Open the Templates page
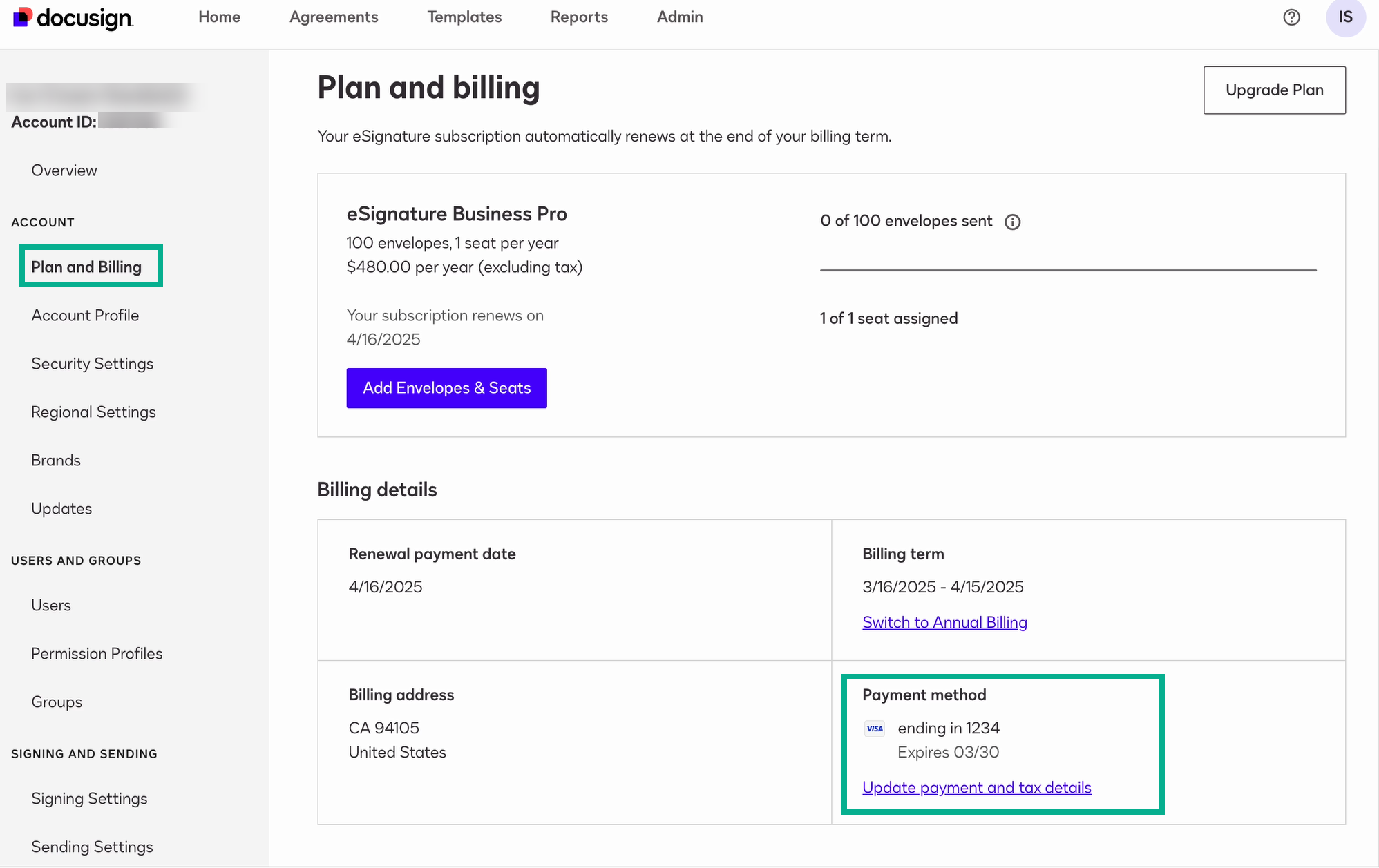 (464, 17)
